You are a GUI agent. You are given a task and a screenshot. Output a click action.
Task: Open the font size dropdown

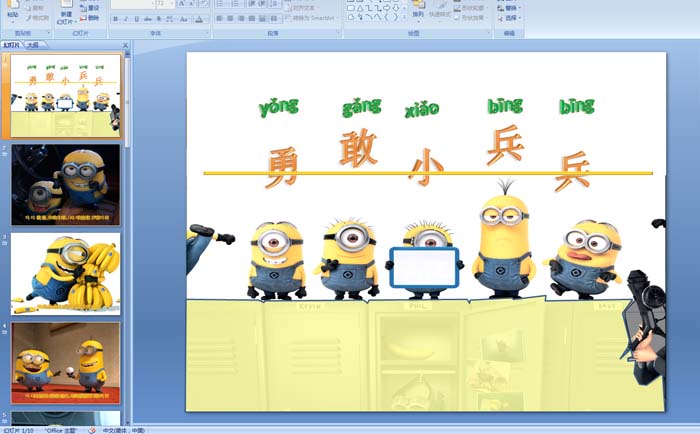pyautogui.click(x=173, y=4)
